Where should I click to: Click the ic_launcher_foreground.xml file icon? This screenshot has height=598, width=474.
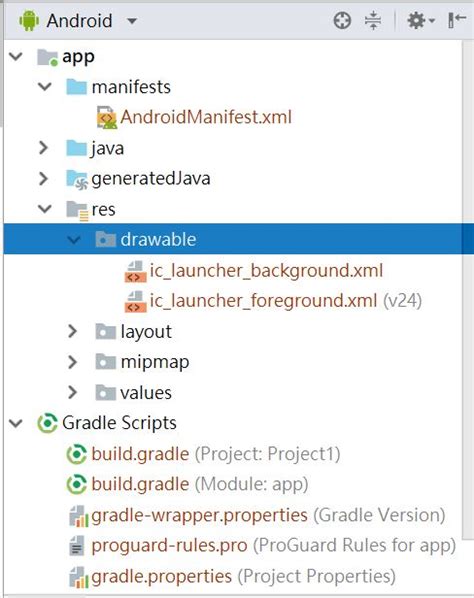[x=135, y=301]
